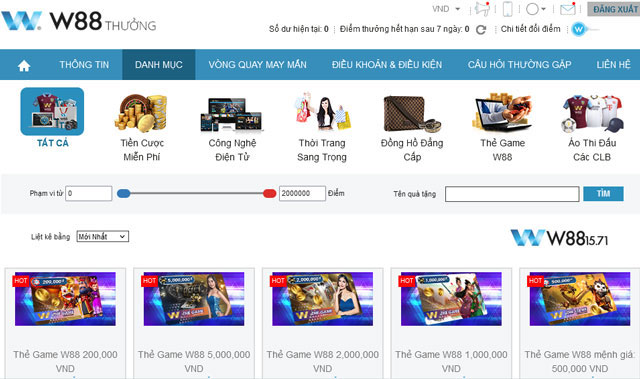
Task: Click the Đăng Xuất logout button
Action: (614, 9)
